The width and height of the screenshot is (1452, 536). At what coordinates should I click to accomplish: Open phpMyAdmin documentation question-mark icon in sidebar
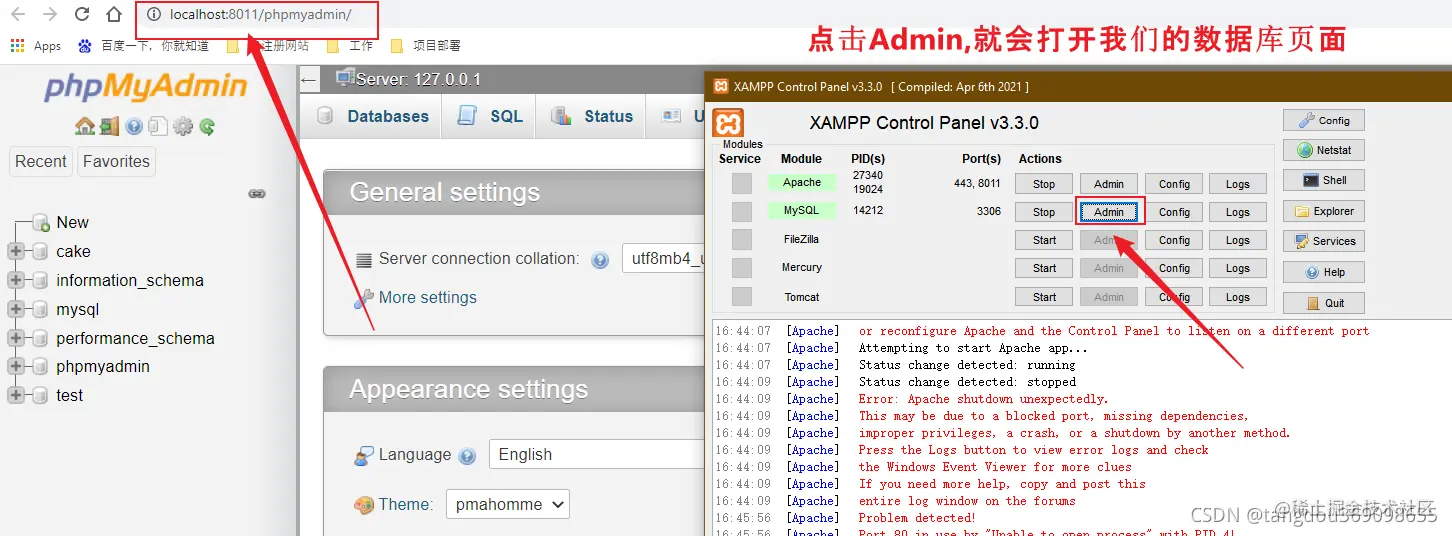pyautogui.click(x=135, y=126)
